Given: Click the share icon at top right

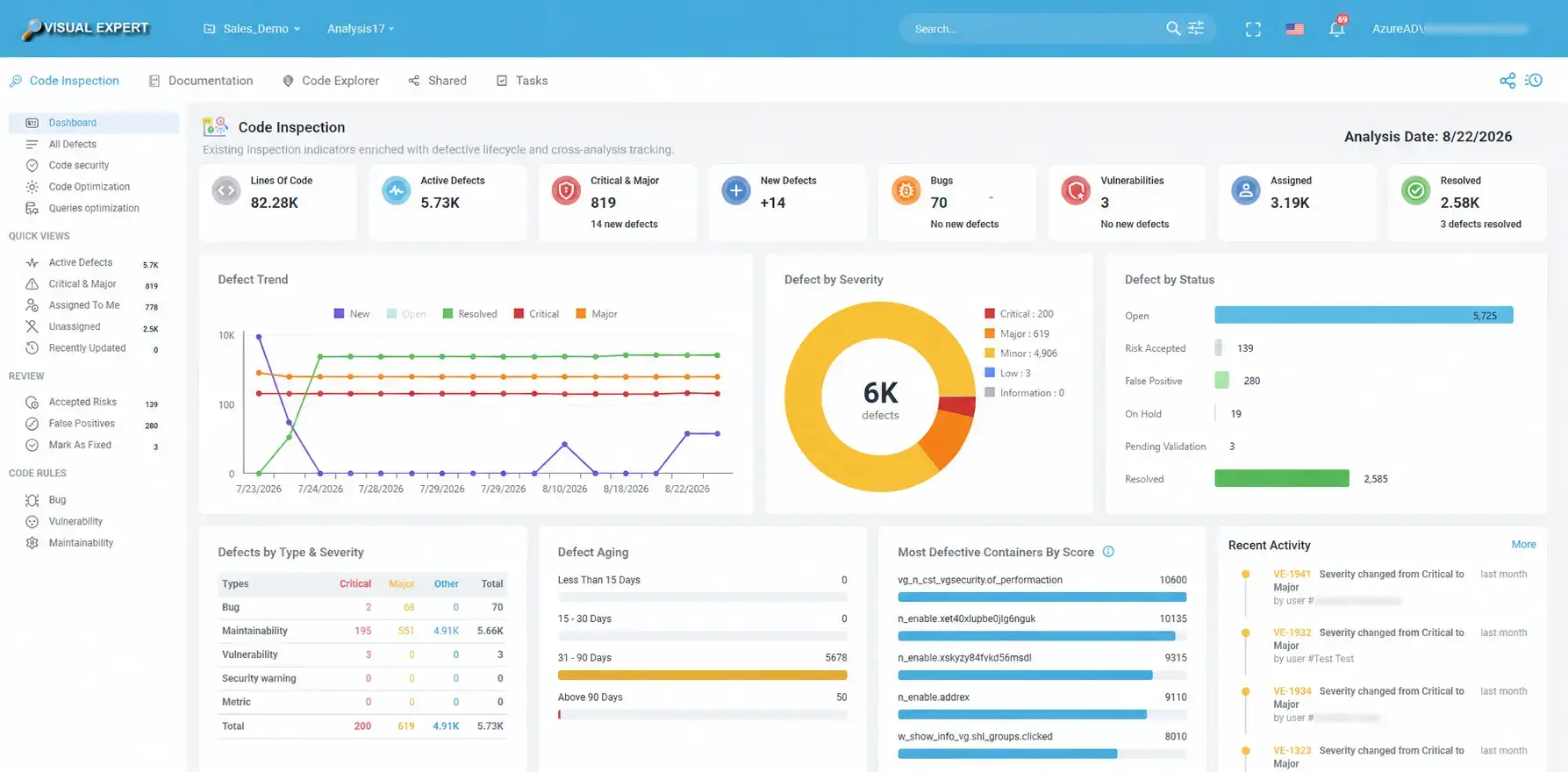Looking at the screenshot, I should [x=1507, y=80].
